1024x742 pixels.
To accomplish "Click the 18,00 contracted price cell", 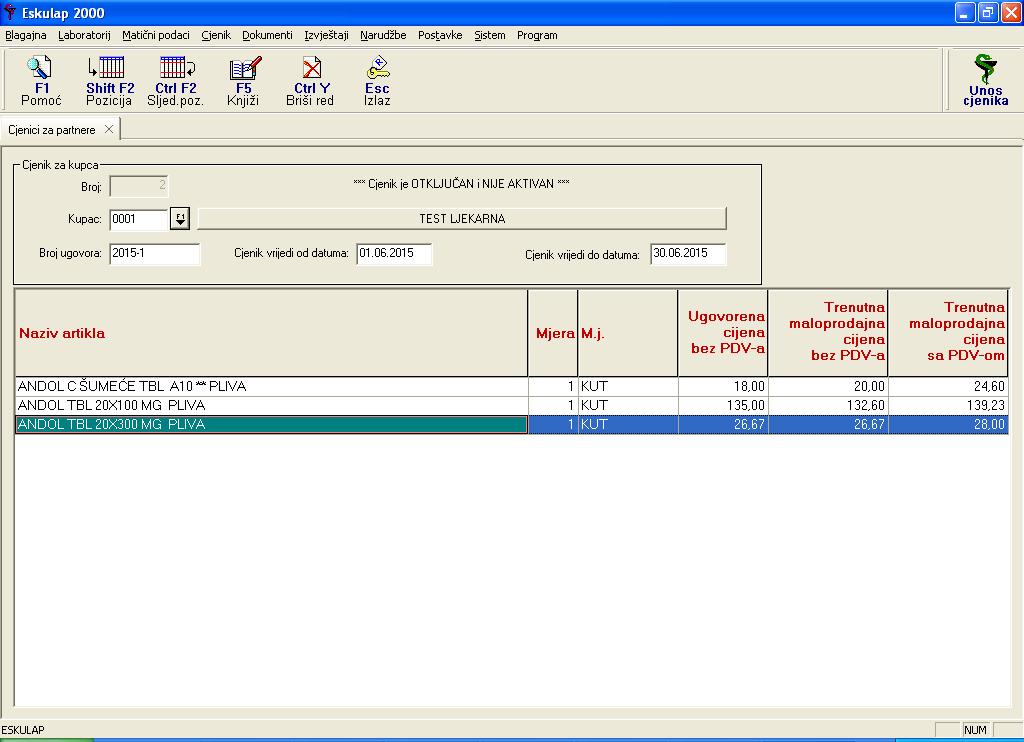I will 723,386.
